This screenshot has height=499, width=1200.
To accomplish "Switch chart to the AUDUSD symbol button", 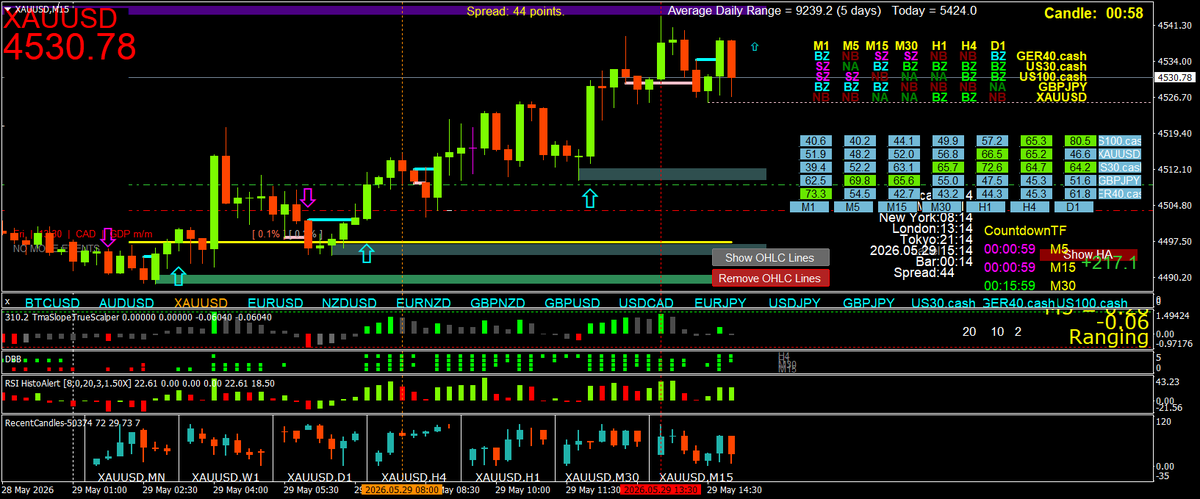I will pyautogui.click(x=126, y=302).
